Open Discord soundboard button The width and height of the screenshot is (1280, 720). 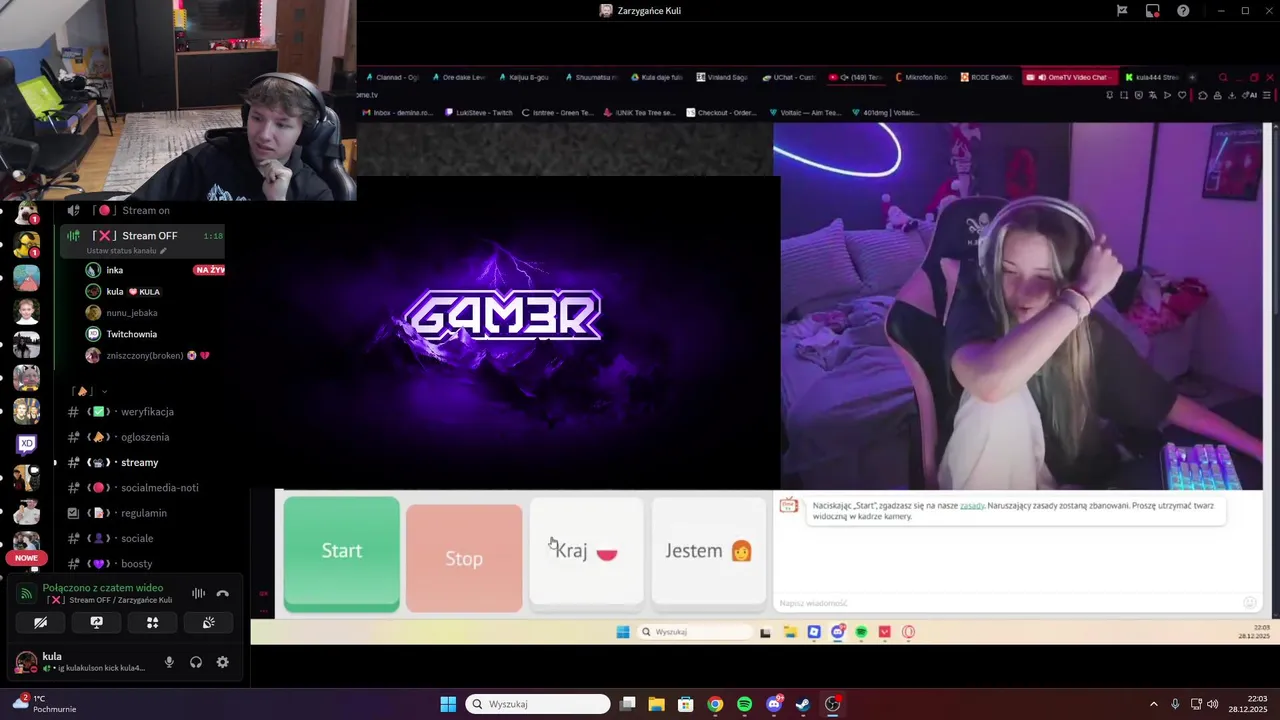(x=208, y=622)
